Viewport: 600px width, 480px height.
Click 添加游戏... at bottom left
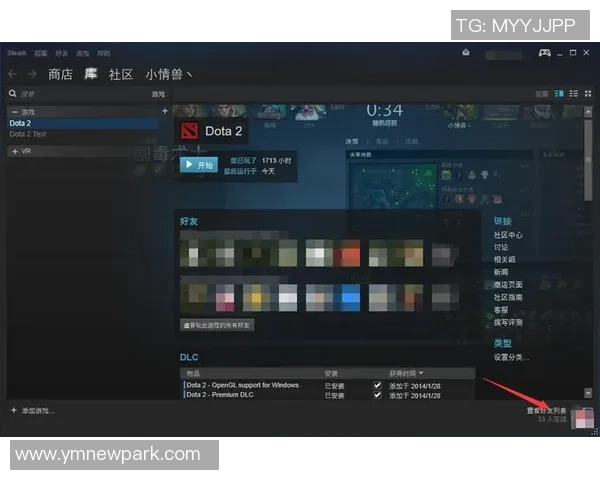[38, 411]
